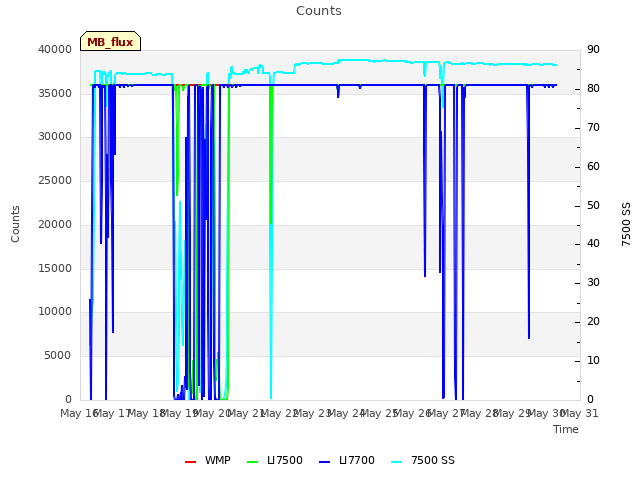Toggle the LI7500 legend entry

tap(275, 460)
